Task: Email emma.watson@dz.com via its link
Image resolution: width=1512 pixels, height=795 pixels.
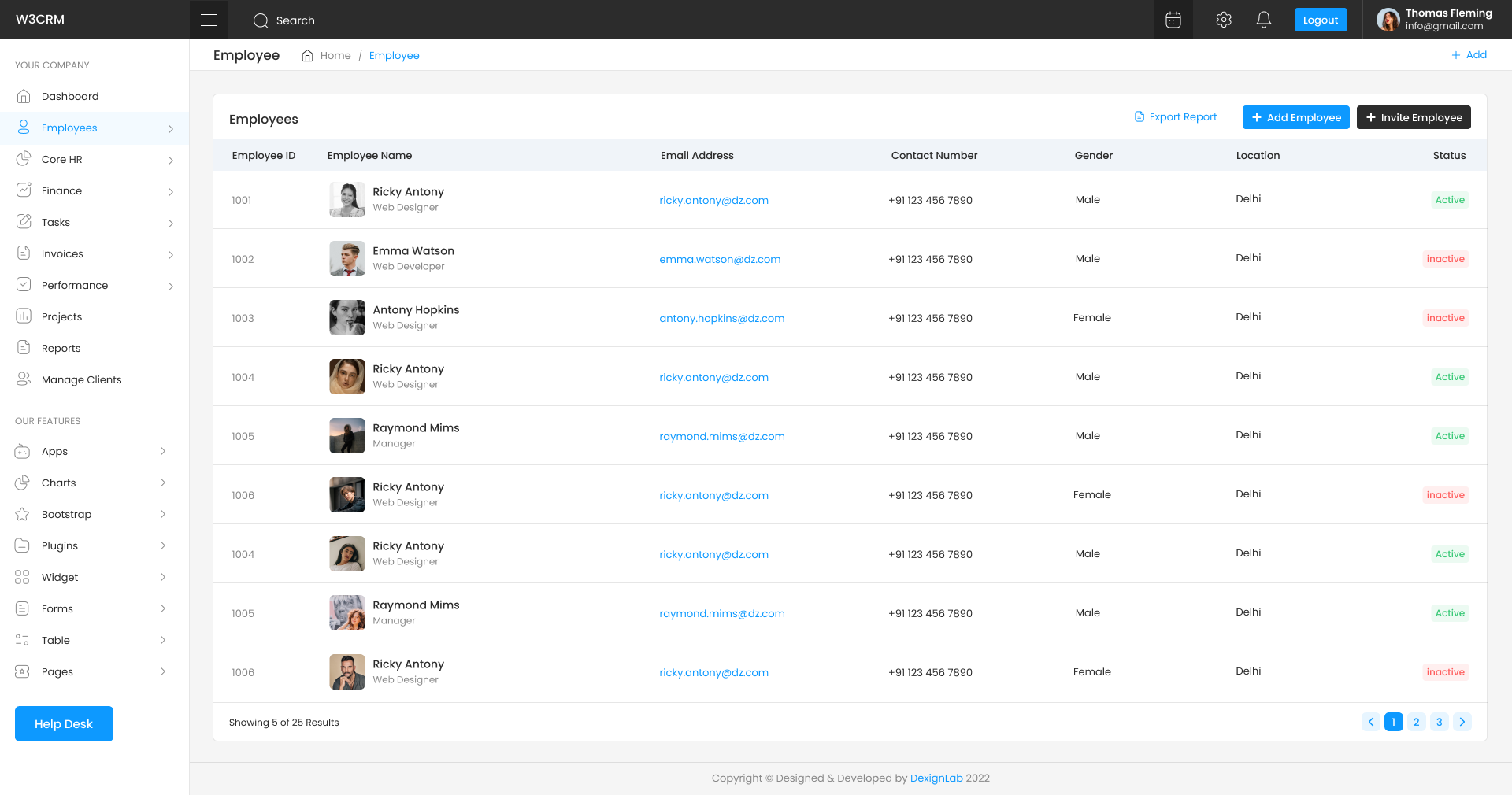Action: coord(720,259)
